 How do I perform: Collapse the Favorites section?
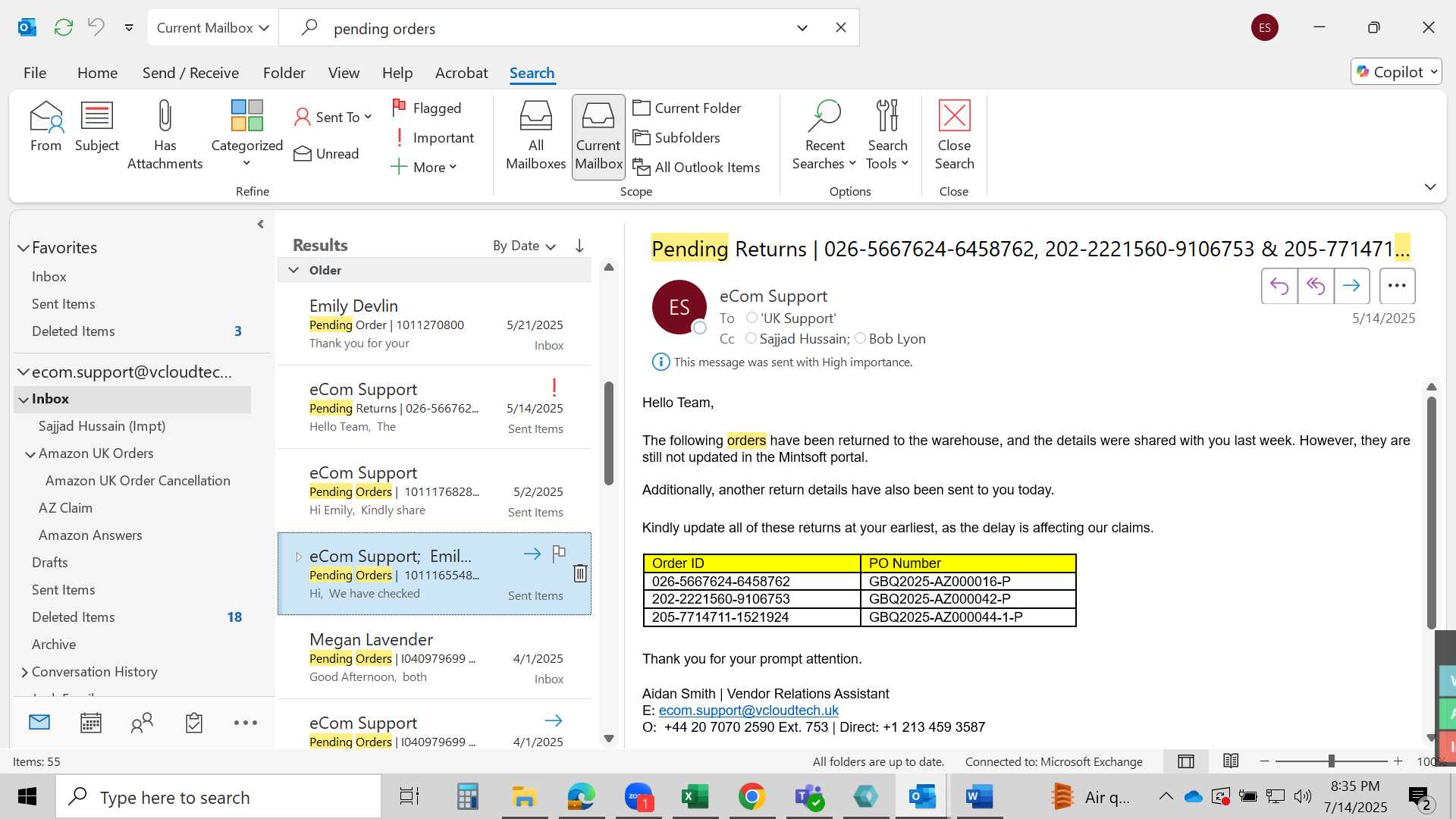point(24,248)
